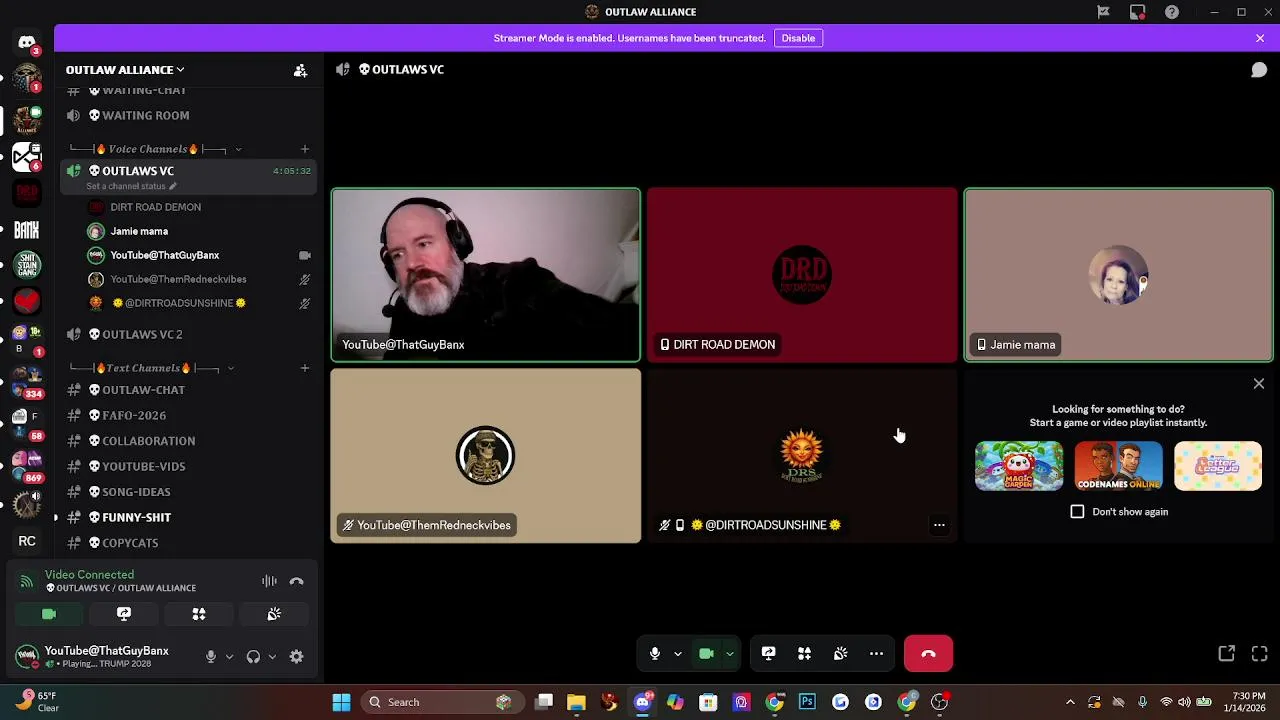Screen dimensions: 1280x720
Task: Open OBS Studio from the taskbar
Action: coord(939,702)
